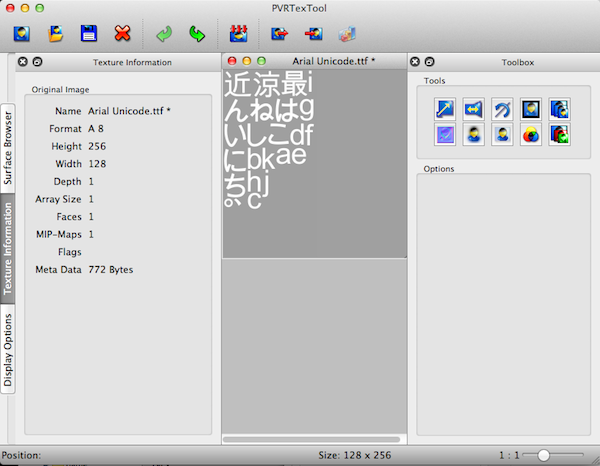
Task: Redo with the bright green arrow
Action: pos(197,34)
